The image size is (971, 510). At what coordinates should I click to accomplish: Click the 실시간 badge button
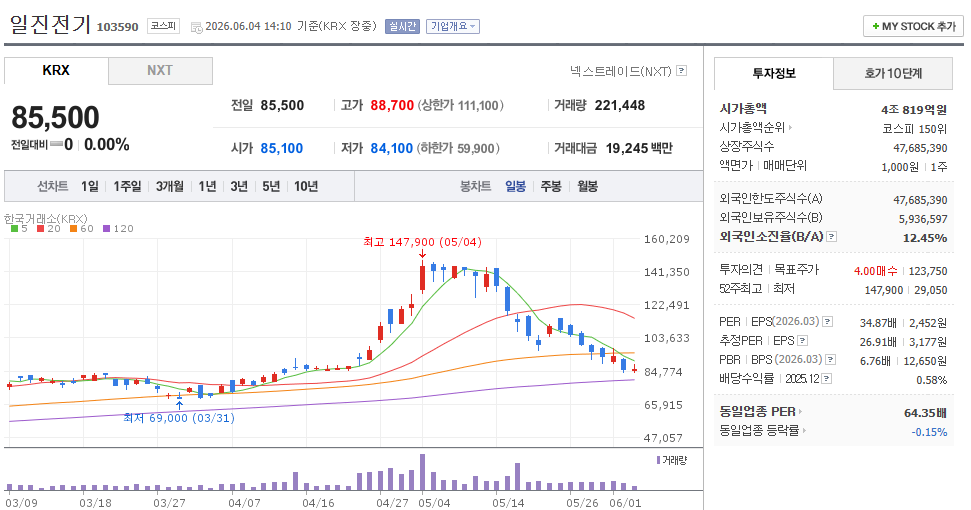[403, 27]
